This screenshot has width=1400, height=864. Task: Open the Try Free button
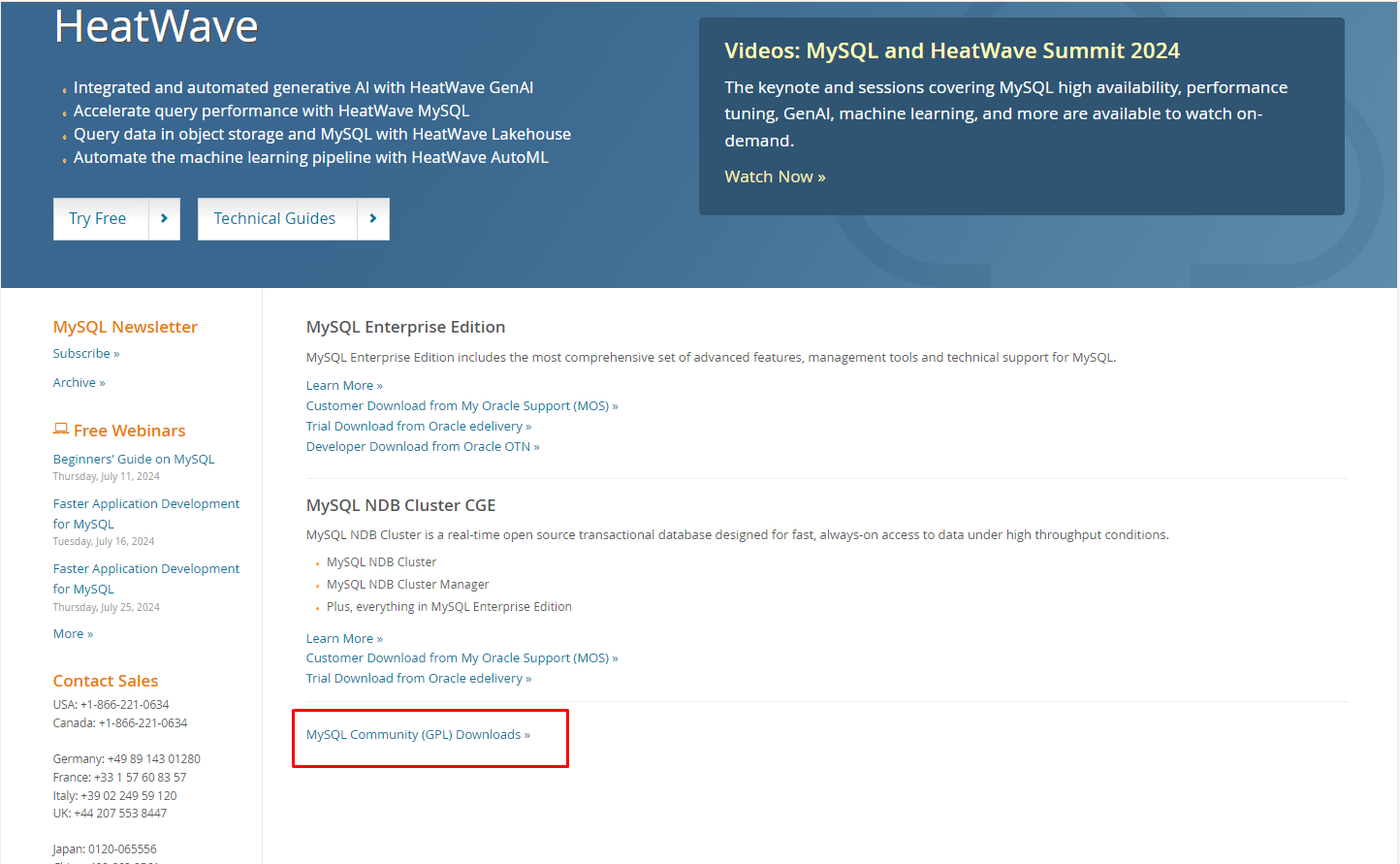pos(116,219)
